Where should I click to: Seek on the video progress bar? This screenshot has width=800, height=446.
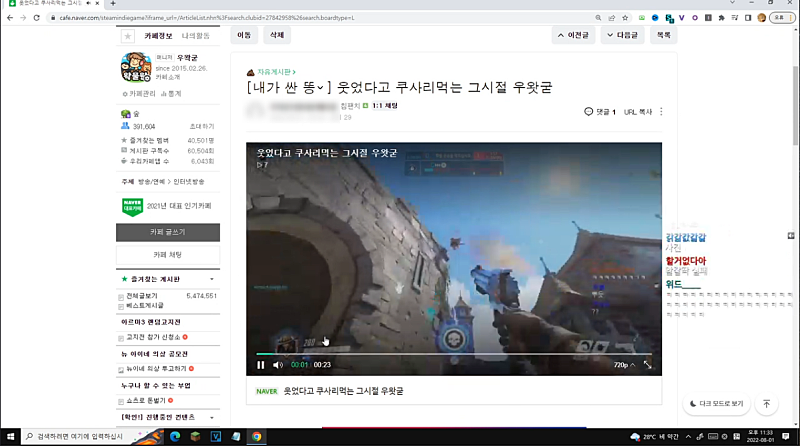[x=454, y=354]
